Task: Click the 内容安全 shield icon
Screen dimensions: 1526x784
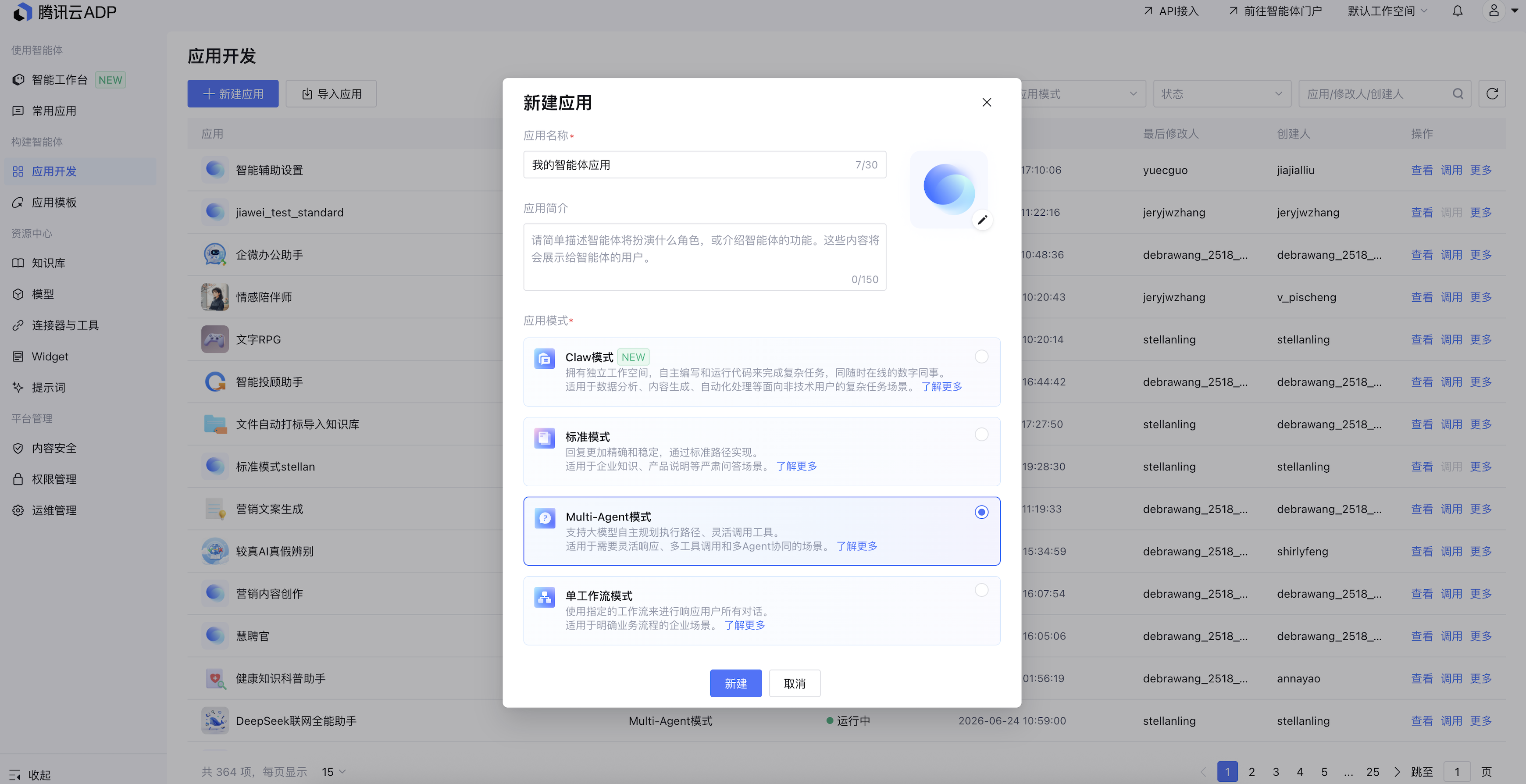Action: coord(18,448)
